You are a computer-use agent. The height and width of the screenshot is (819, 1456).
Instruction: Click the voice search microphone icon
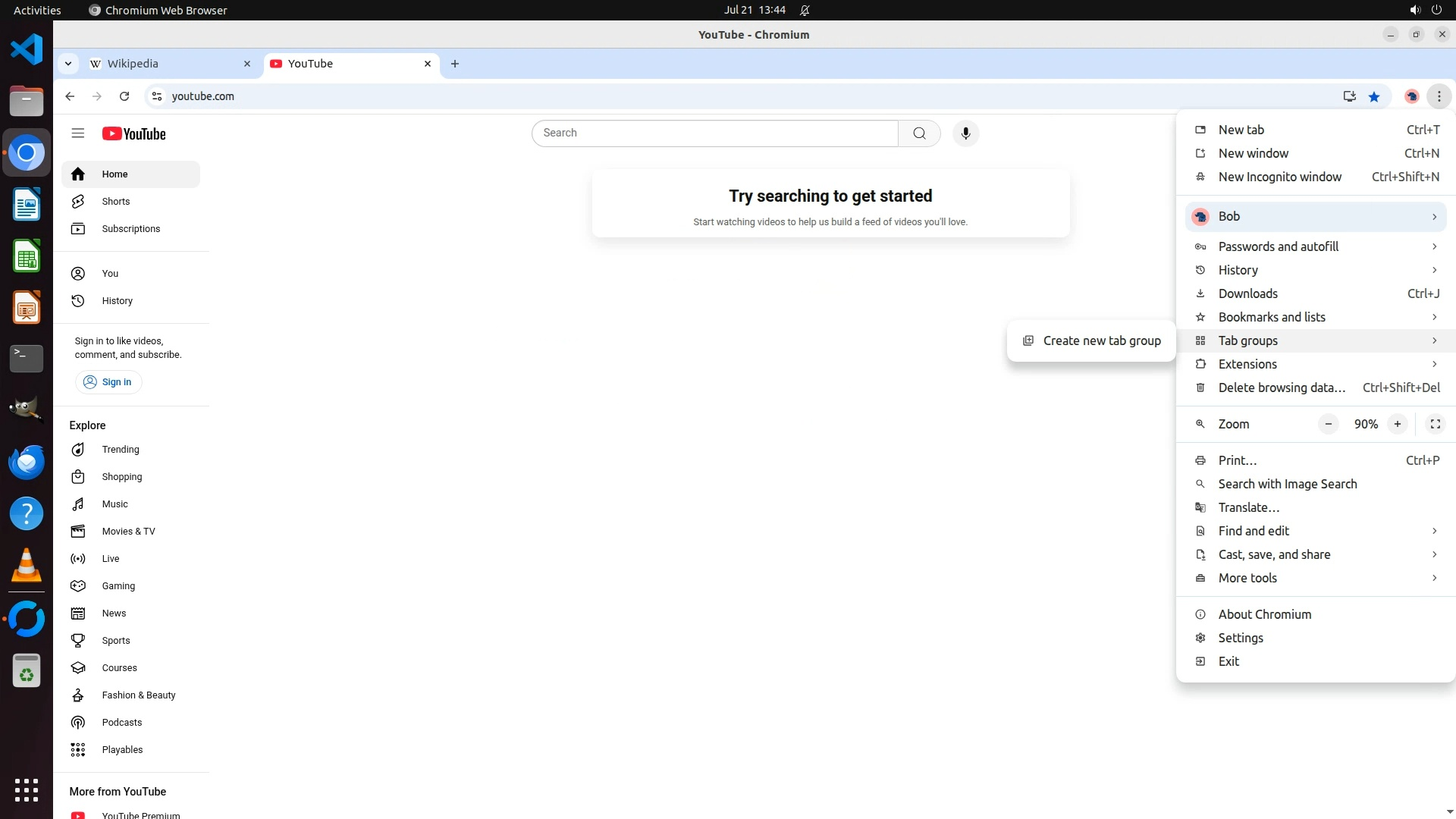point(965,133)
